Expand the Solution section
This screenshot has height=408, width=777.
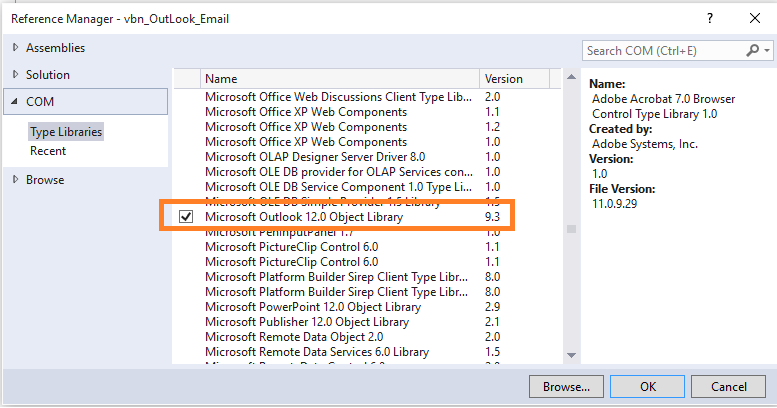pos(15,74)
